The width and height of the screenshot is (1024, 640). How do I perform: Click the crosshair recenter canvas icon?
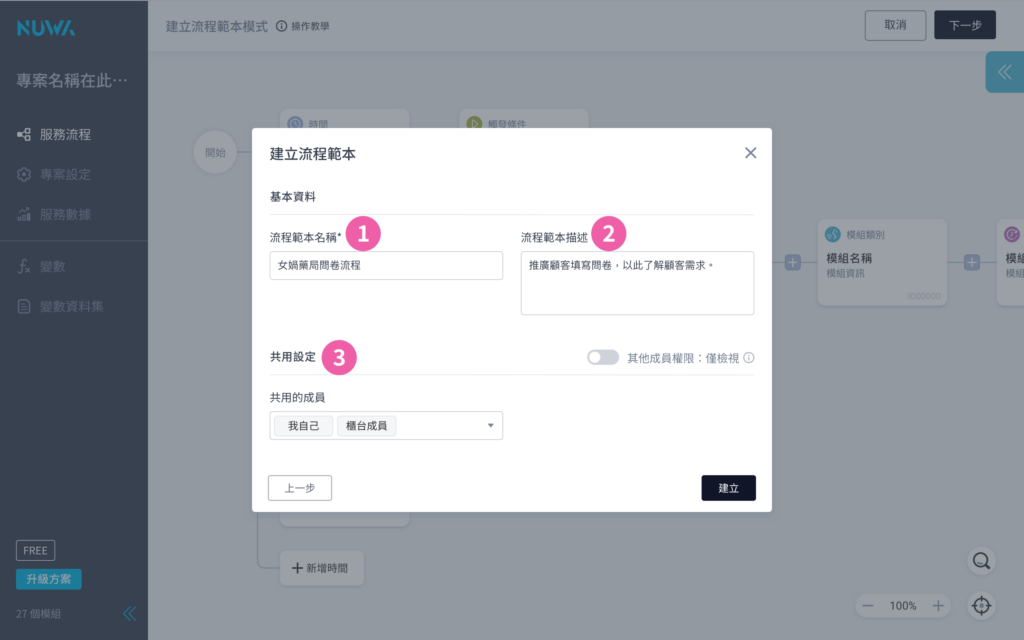pos(981,605)
